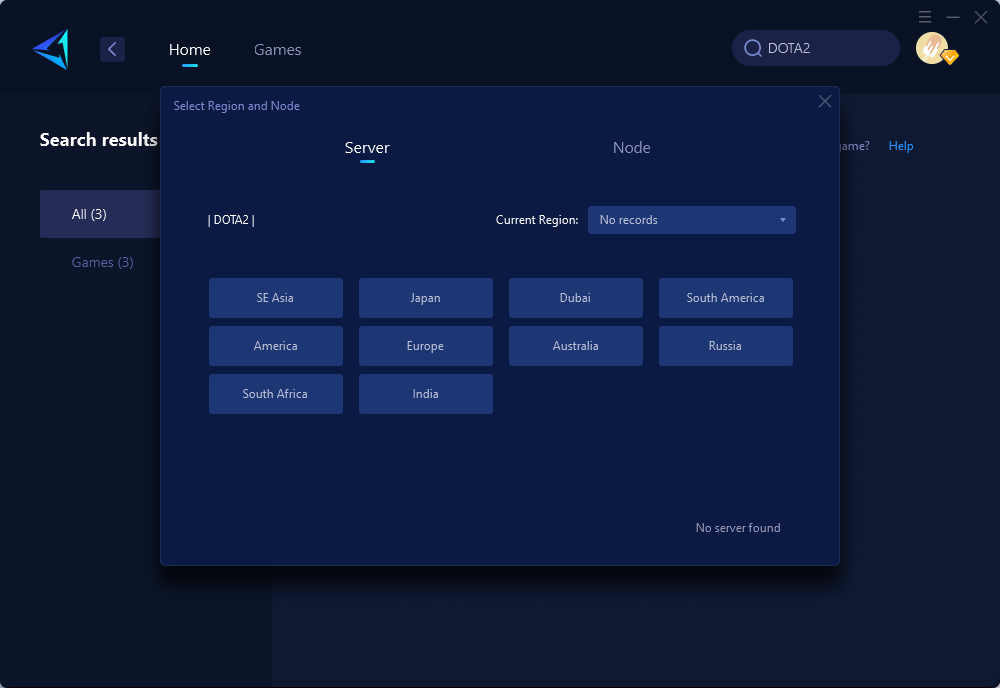The width and height of the screenshot is (1000, 688).
Task: Pick the Australia server button
Action: pyautogui.click(x=575, y=346)
